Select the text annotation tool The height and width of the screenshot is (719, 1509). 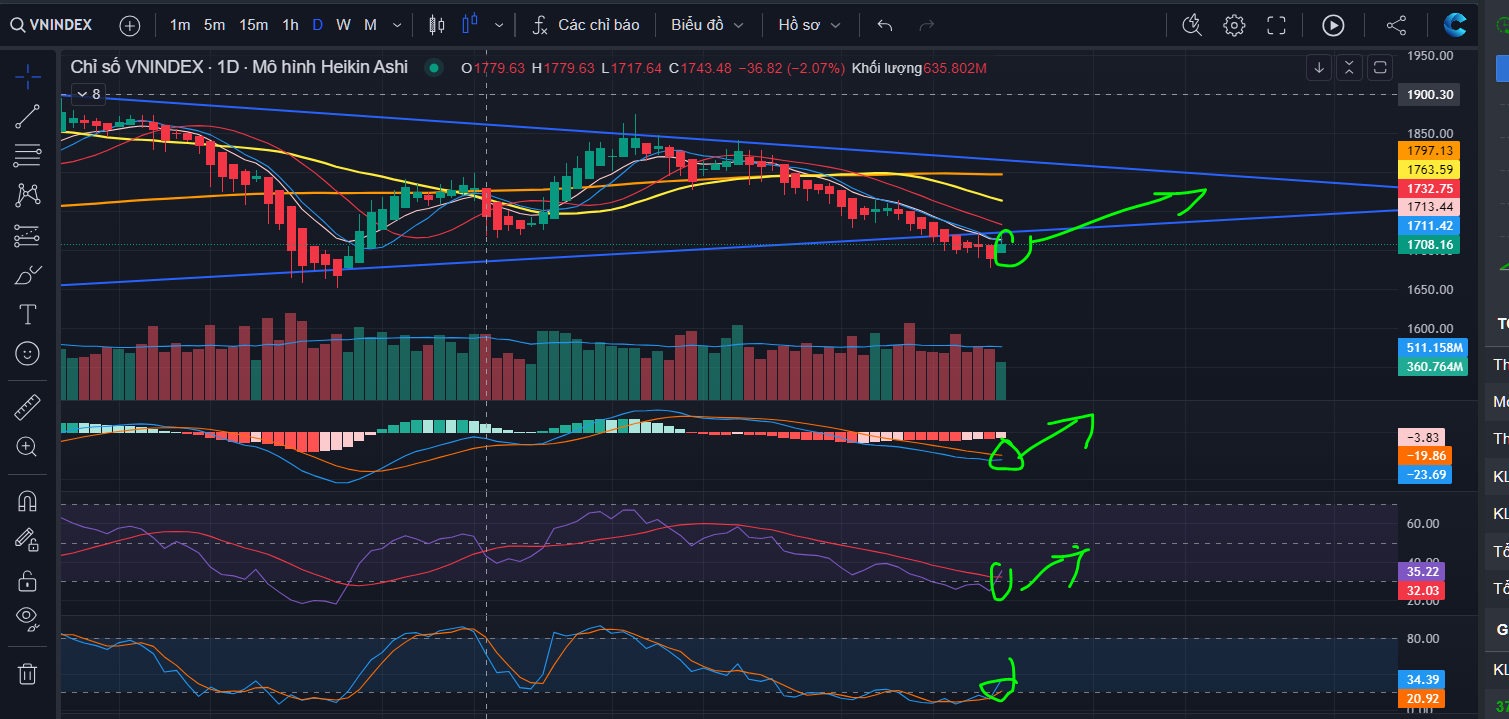[x=28, y=315]
